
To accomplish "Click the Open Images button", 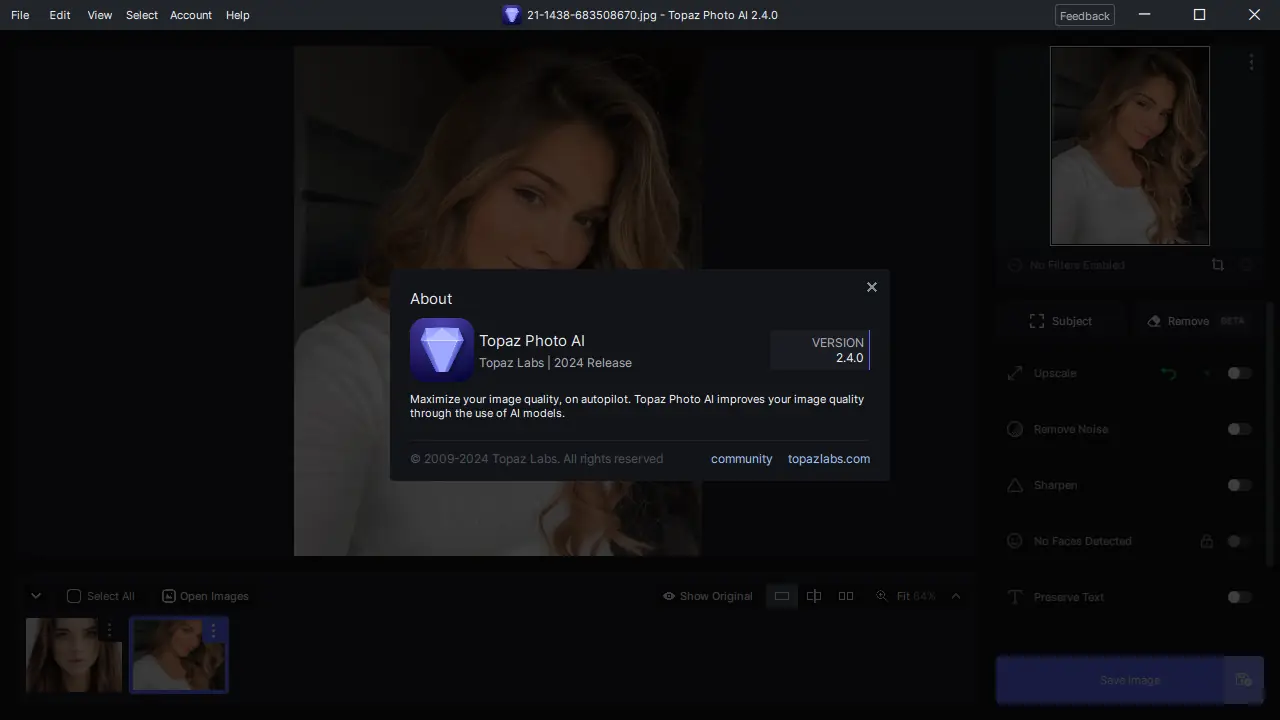I will [x=205, y=596].
